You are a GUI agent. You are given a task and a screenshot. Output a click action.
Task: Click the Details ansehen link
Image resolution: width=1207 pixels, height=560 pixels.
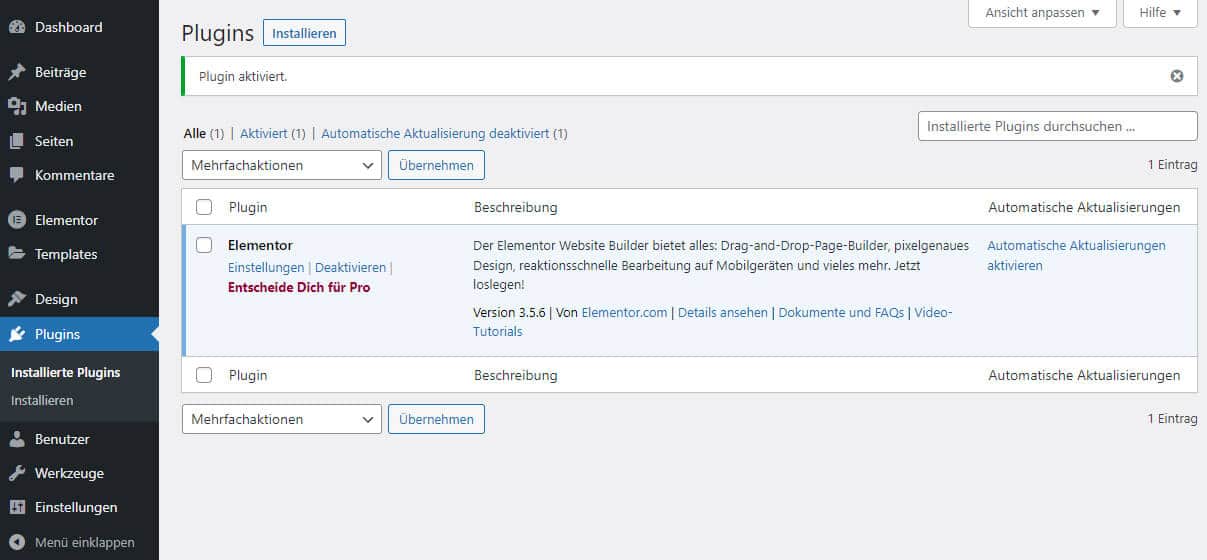pos(723,313)
